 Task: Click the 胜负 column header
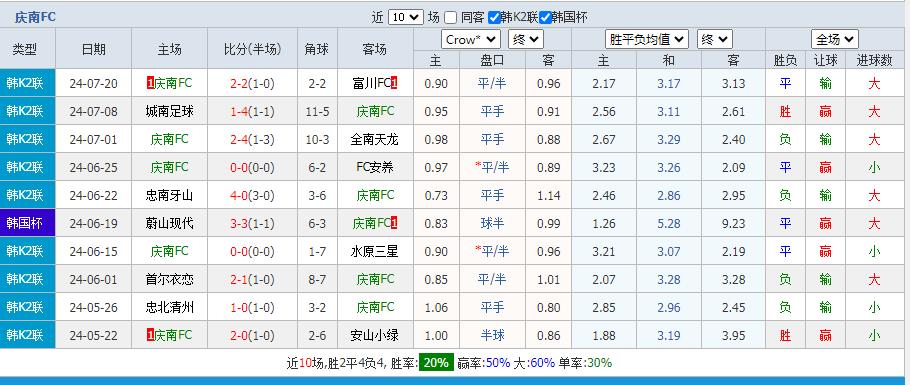click(785, 60)
